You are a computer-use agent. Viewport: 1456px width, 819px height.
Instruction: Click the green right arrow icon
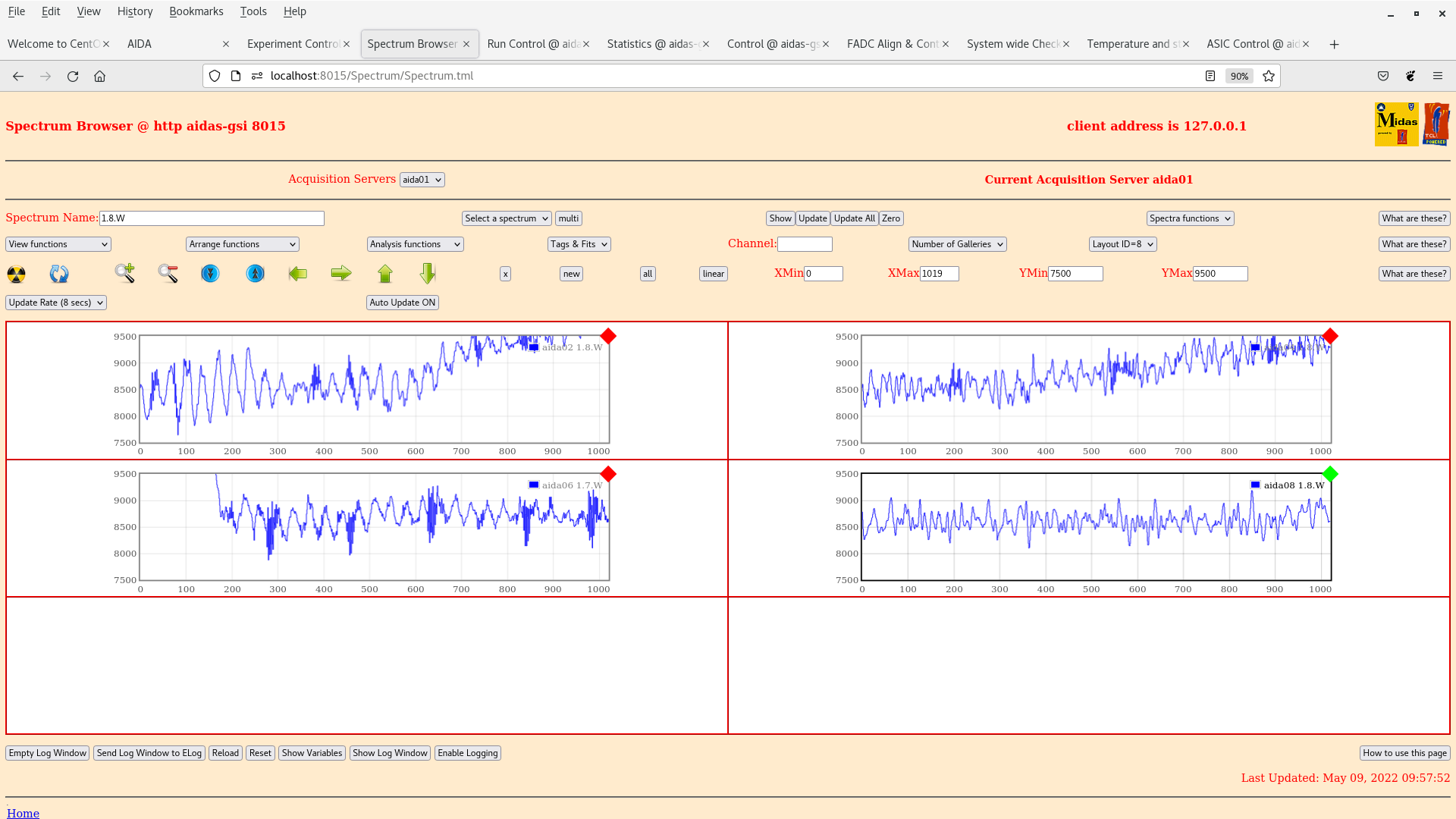pos(341,274)
